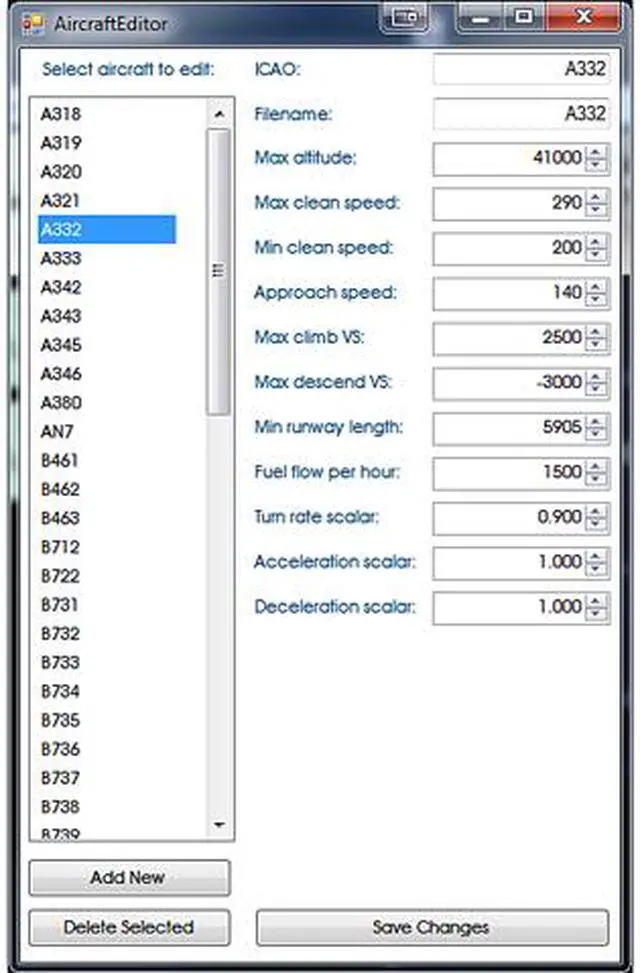This screenshot has width=640, height=973.
Task: Decrease Max clean speed with down arrow
Action: [597, 209]
